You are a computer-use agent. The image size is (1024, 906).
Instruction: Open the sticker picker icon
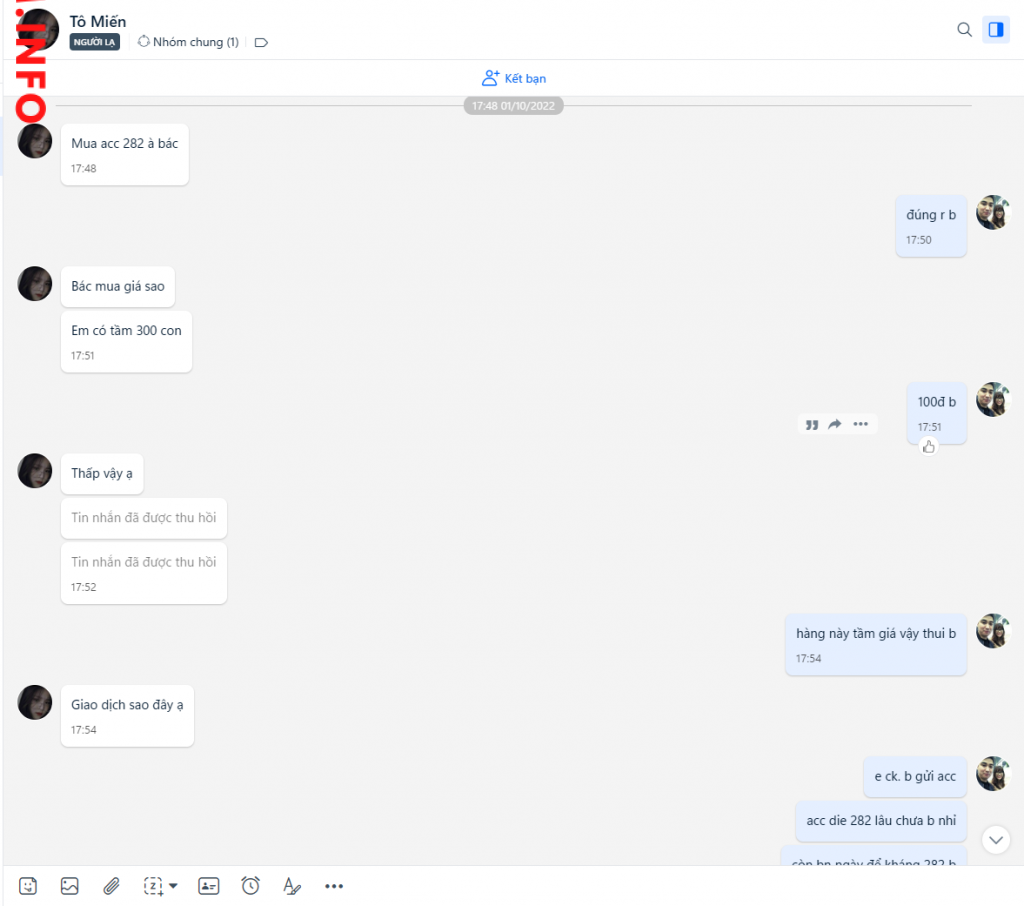coord(28,886)
